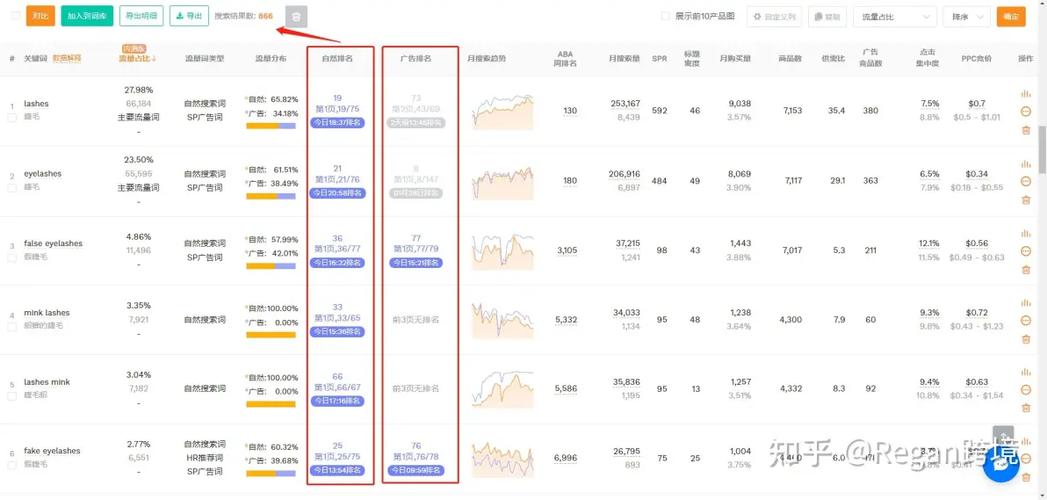Click minus circle icon in lashes row

coord(1025,111)
